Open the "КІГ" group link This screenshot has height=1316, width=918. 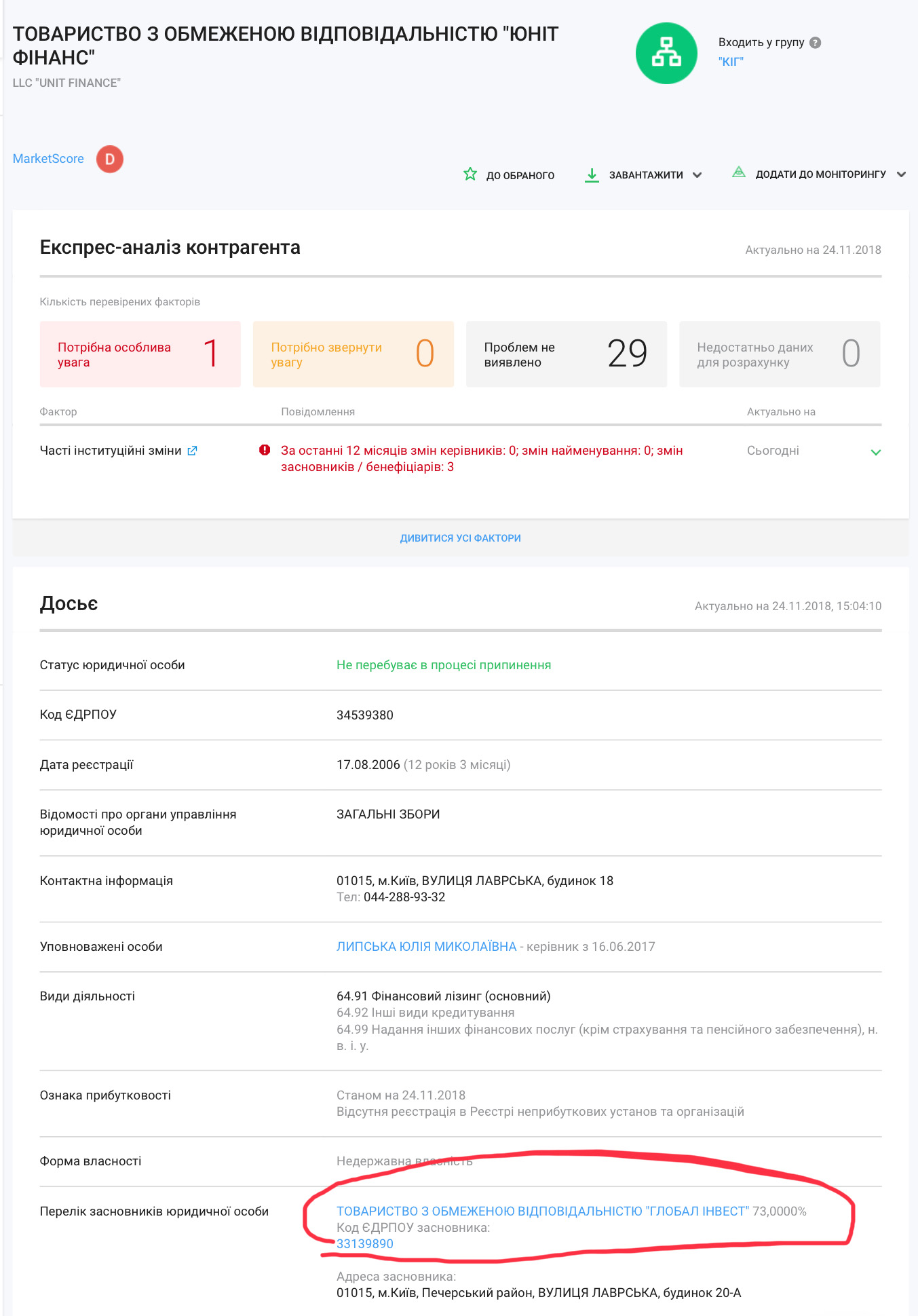tap(731, 62)
